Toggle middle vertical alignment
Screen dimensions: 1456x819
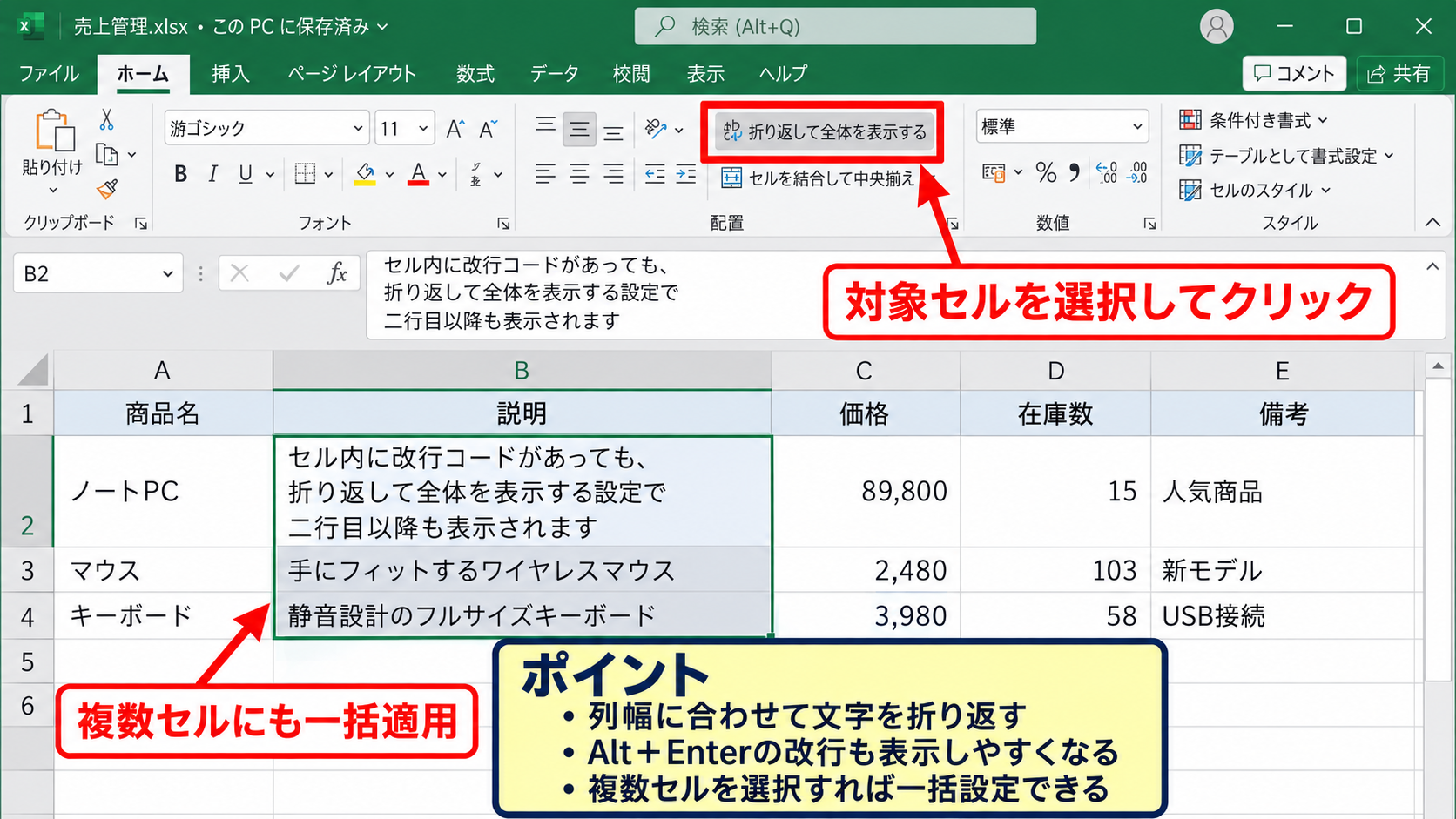(x=579, y=130)
